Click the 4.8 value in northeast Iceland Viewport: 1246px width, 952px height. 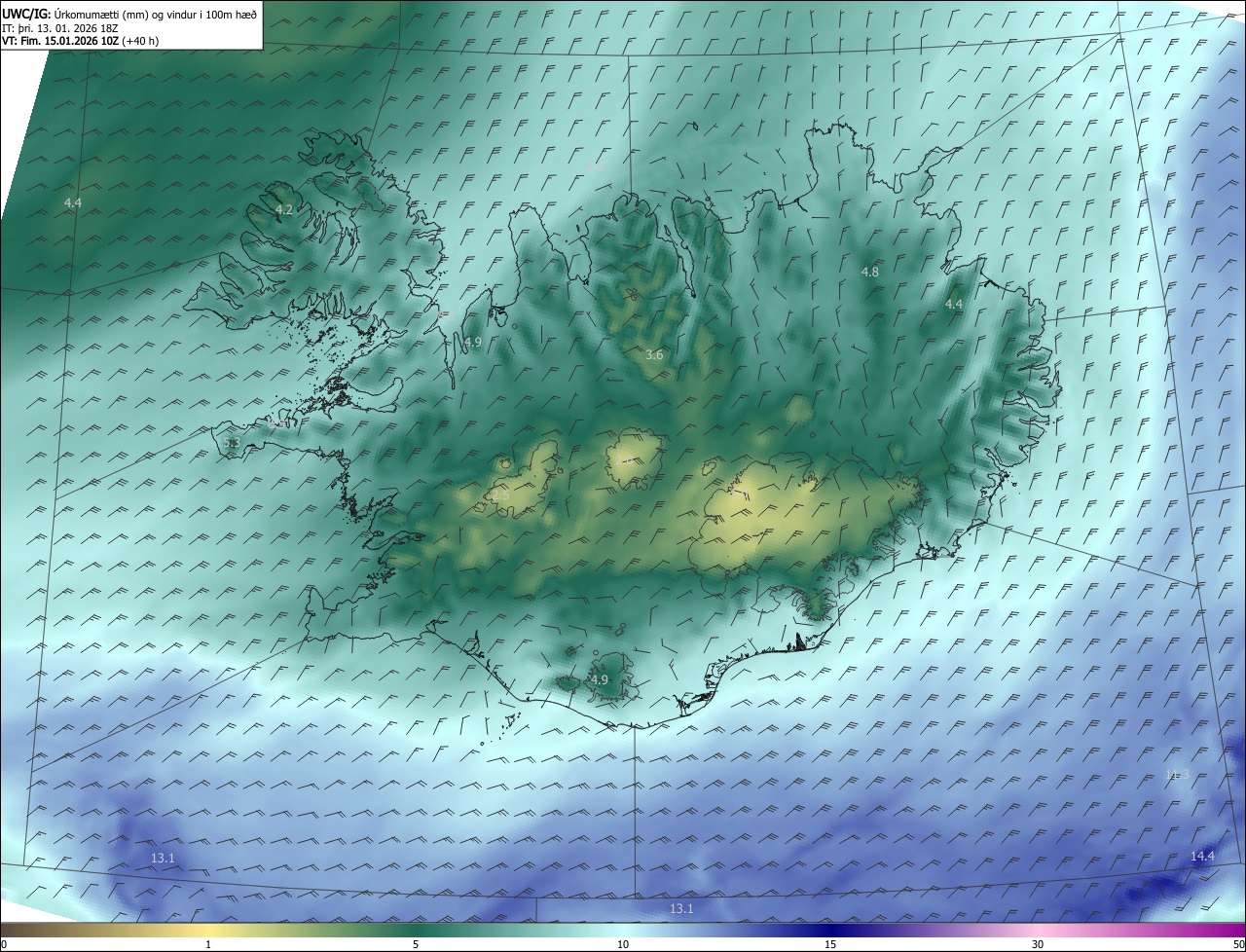click(x=870, y=273)
